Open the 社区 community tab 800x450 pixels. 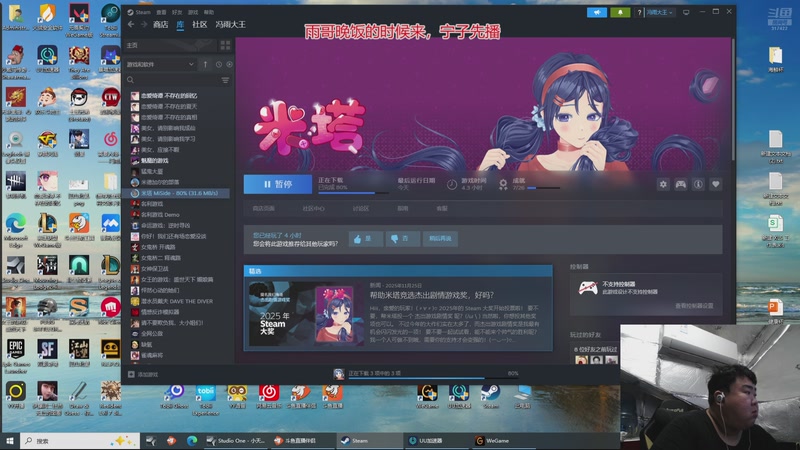(199, 24)
